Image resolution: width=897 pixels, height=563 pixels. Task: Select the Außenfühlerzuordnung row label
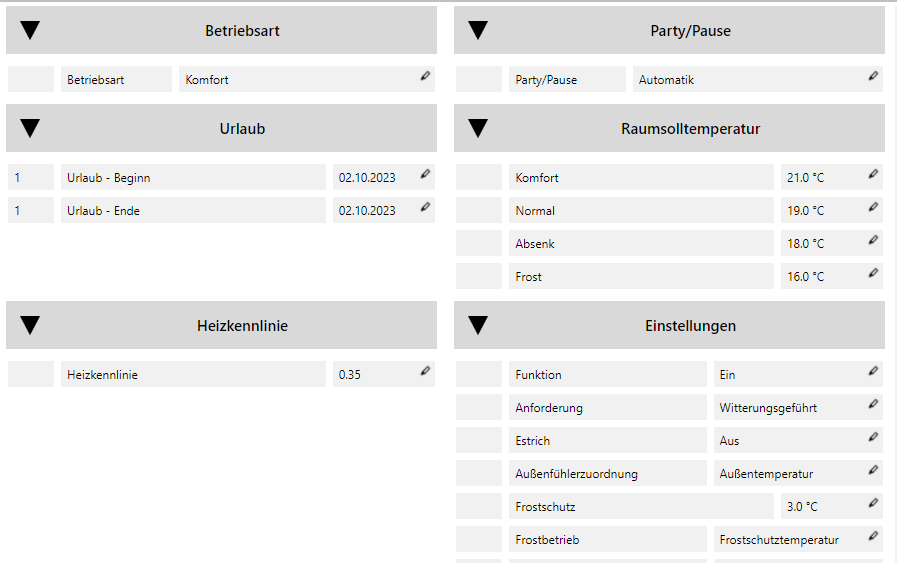[607, 474]
